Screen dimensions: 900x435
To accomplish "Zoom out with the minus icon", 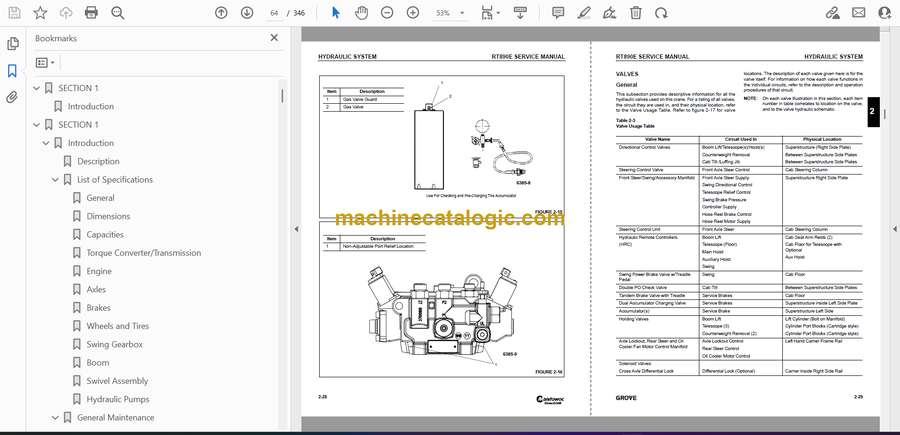I will click(x=388, y=13).
